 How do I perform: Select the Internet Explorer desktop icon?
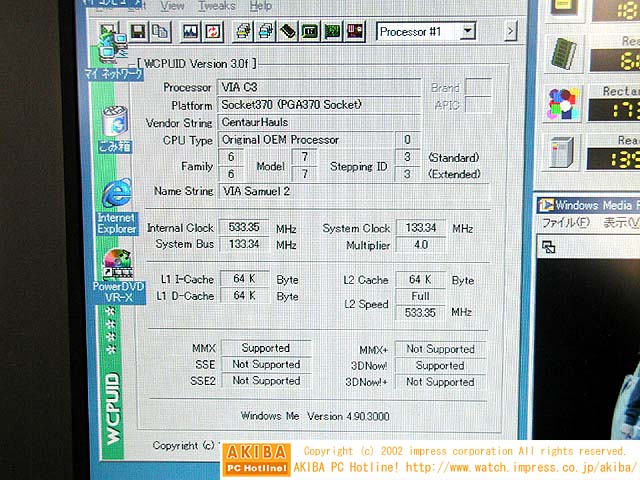[x=116, y=206]
